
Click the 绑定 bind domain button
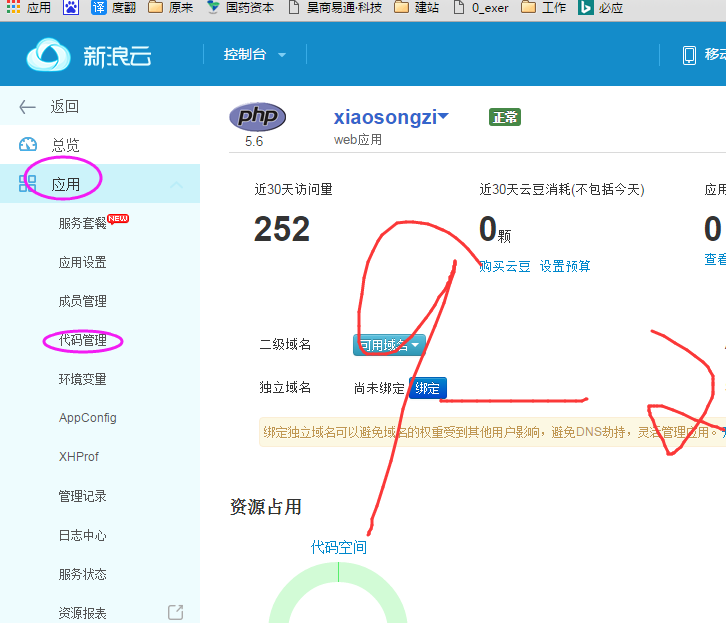click(x=427, y=388)
